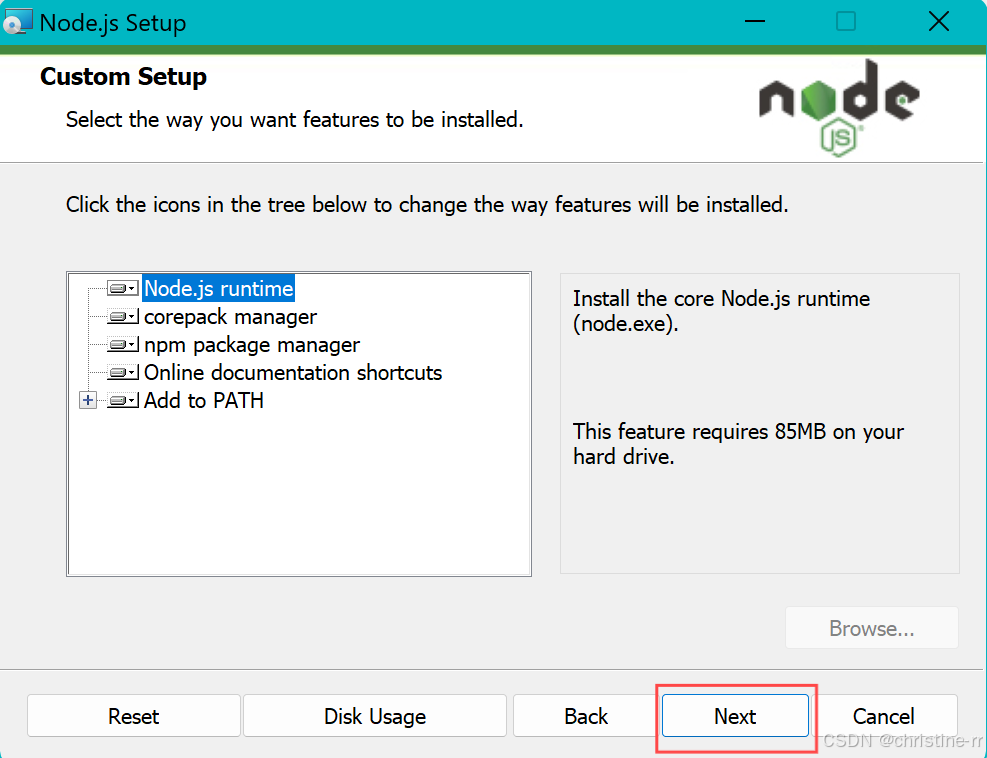Click the 'Custom Setup' heading

[x=123, y=77]
